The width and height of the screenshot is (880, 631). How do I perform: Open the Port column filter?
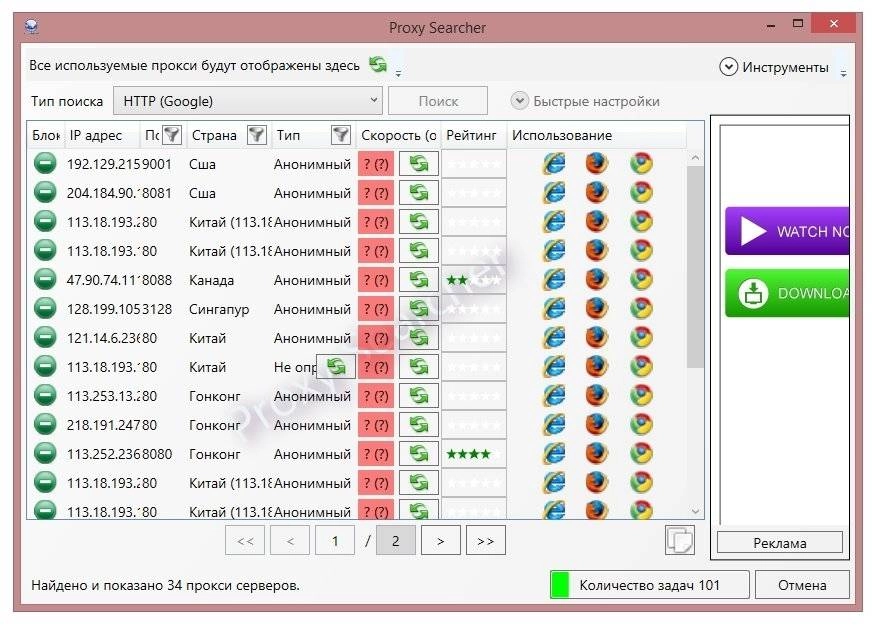coord(172,135)
